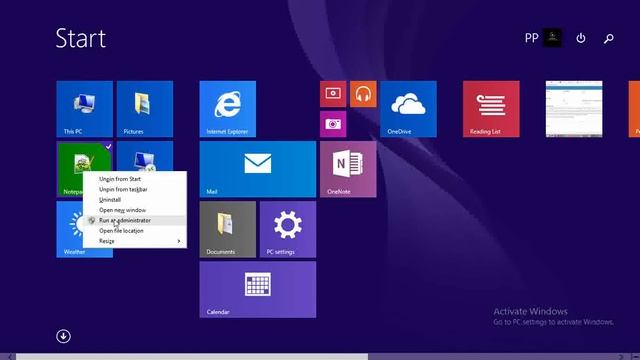Viewport: 640px width, 360px height.
Task: Open the PC settings tile
Action: point(288,229)
